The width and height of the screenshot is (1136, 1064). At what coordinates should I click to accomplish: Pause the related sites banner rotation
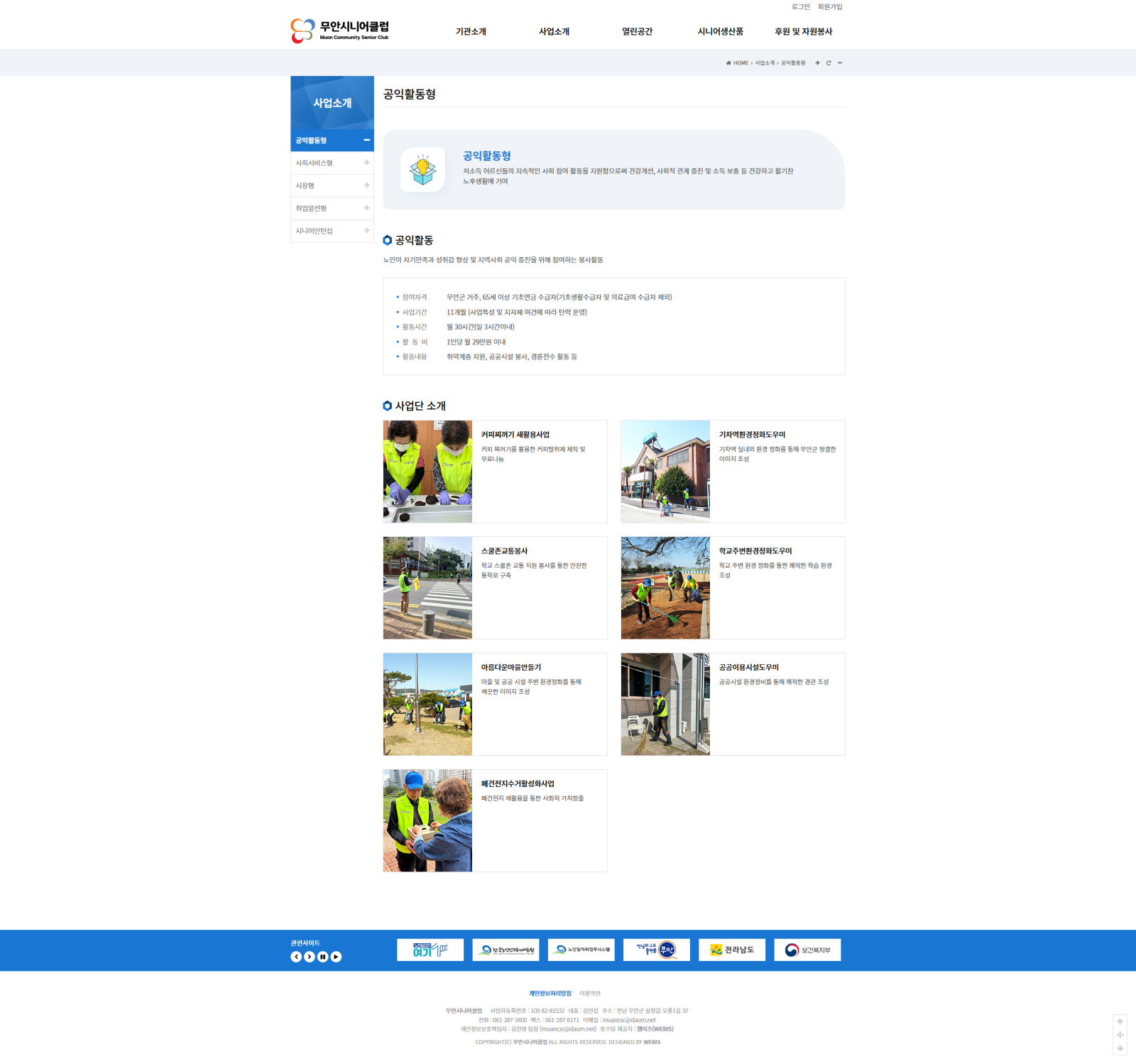click(323, 957)
